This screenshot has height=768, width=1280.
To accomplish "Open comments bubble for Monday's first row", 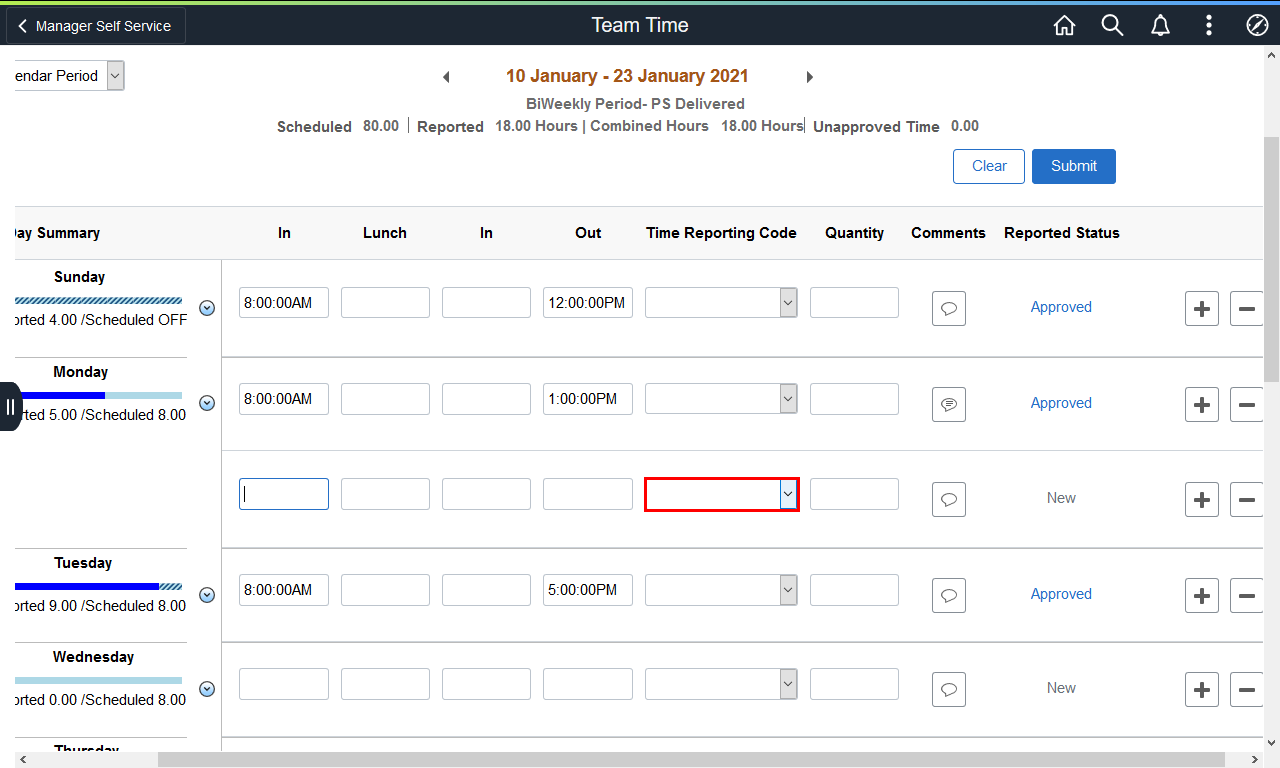I will pos(948,404).
